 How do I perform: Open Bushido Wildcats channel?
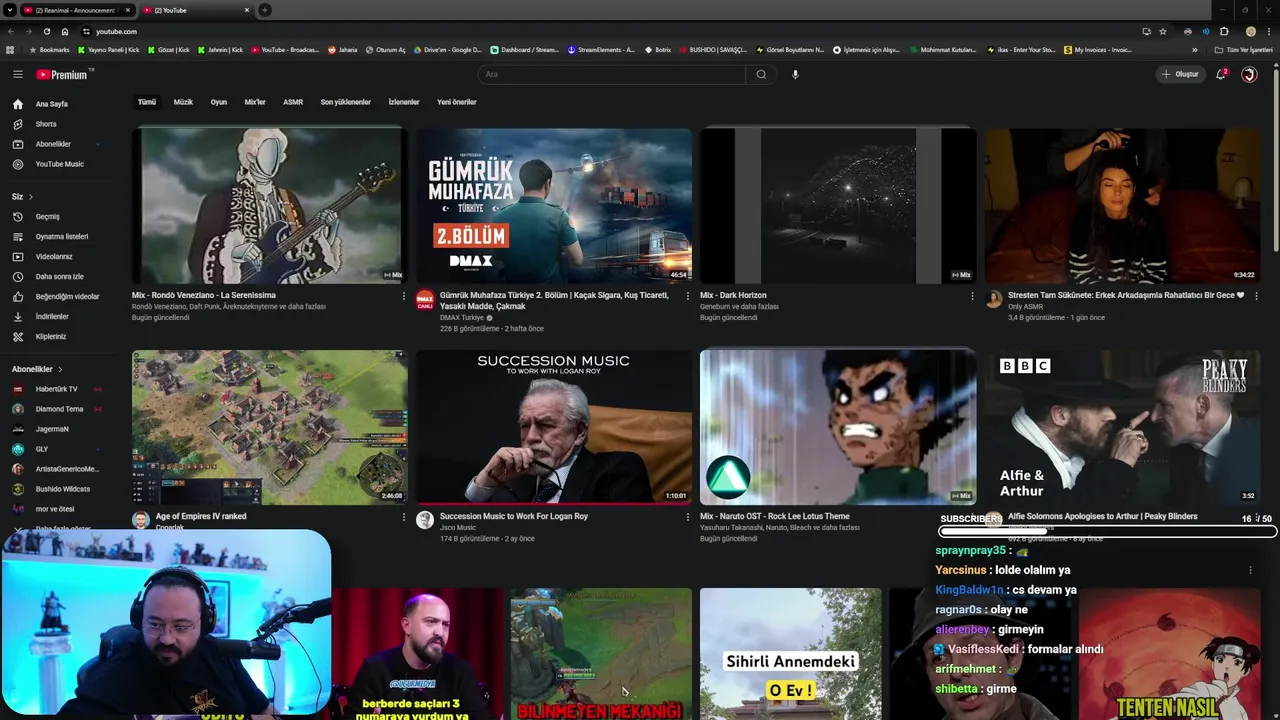(55, 489)
